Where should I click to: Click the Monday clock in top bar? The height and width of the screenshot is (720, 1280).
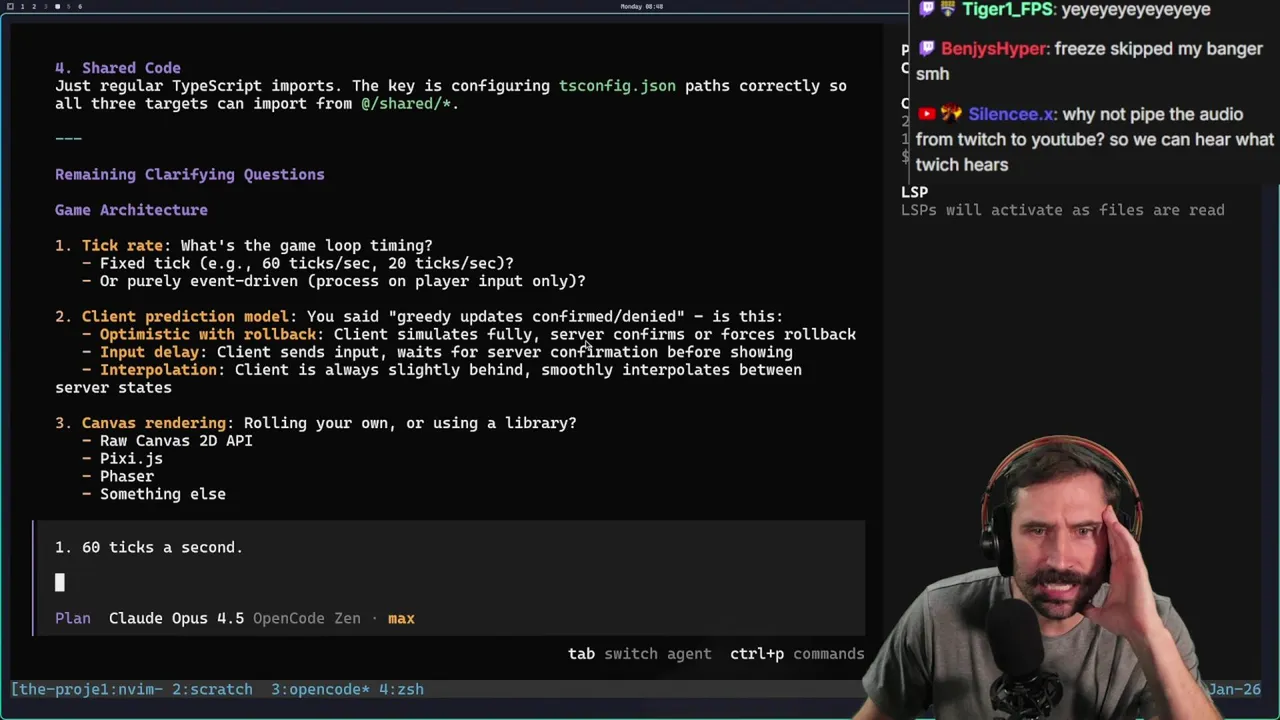tap(641, 6)
